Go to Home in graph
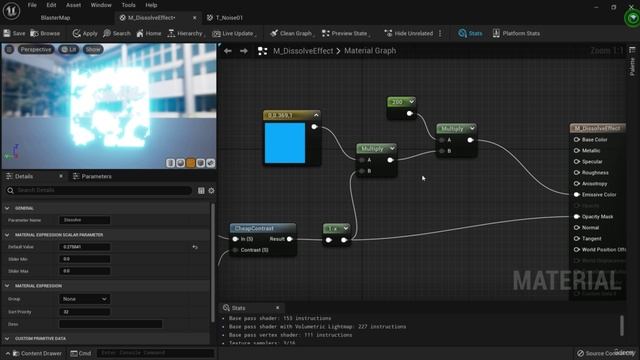 (149, 33)
